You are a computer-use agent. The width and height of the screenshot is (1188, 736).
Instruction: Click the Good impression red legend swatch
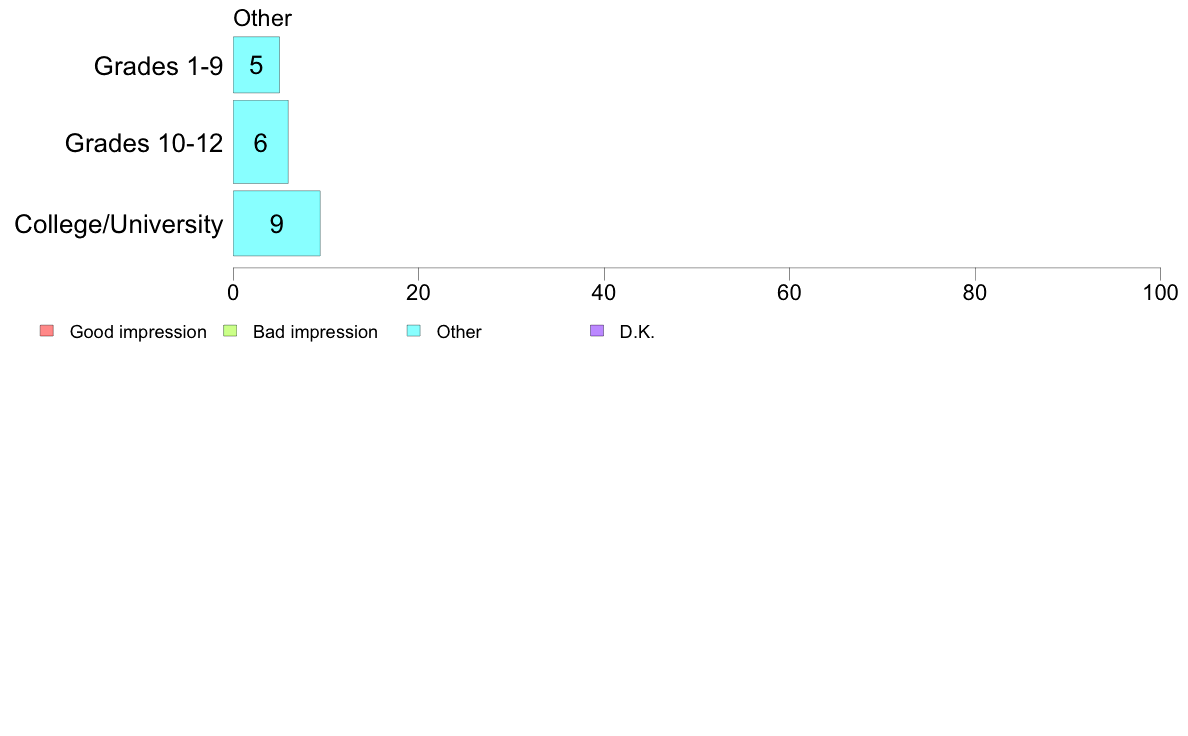pos(47,330)
